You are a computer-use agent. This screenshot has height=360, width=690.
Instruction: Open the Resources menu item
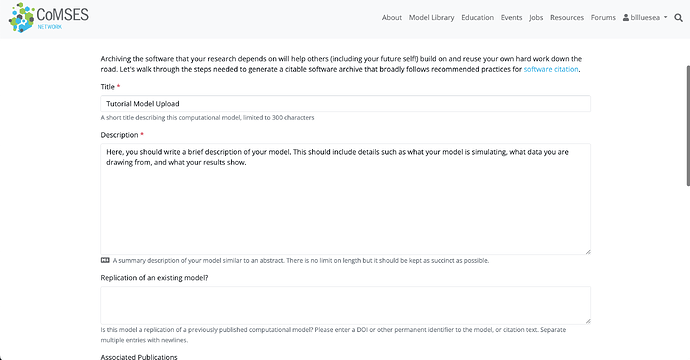pos(567,18)
